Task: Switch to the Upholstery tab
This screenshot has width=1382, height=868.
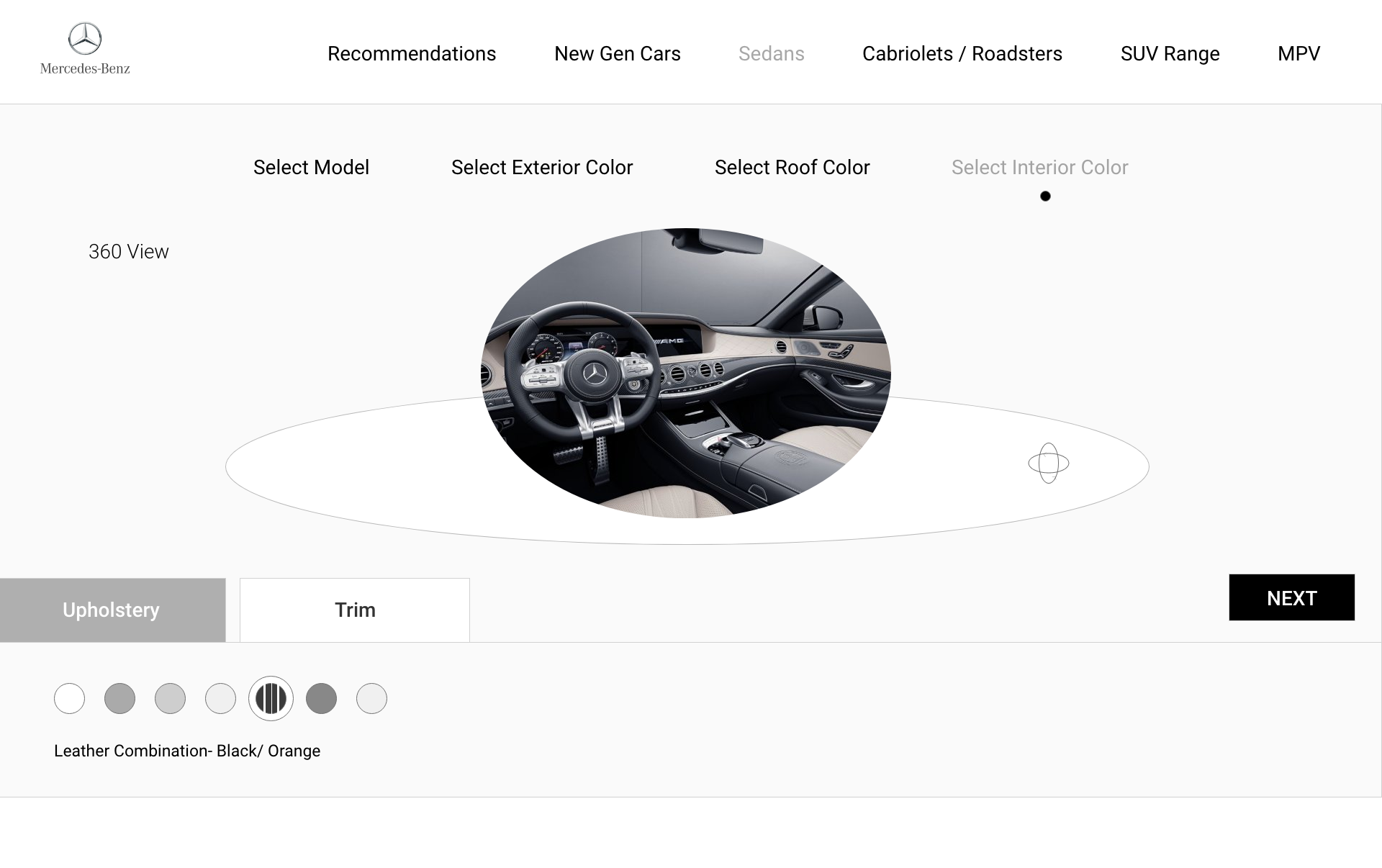Action: [x=112, y=610]
